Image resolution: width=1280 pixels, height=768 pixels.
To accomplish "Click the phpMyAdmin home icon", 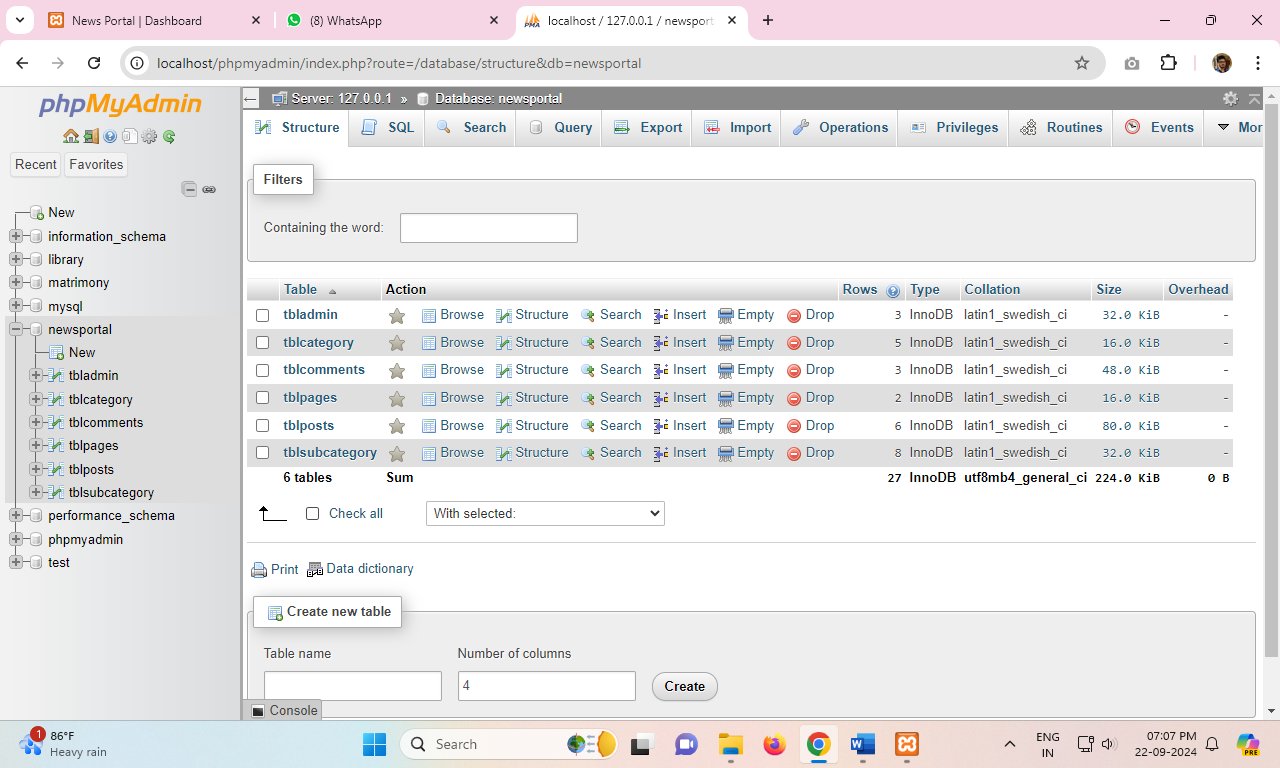I will click(70, 137).
